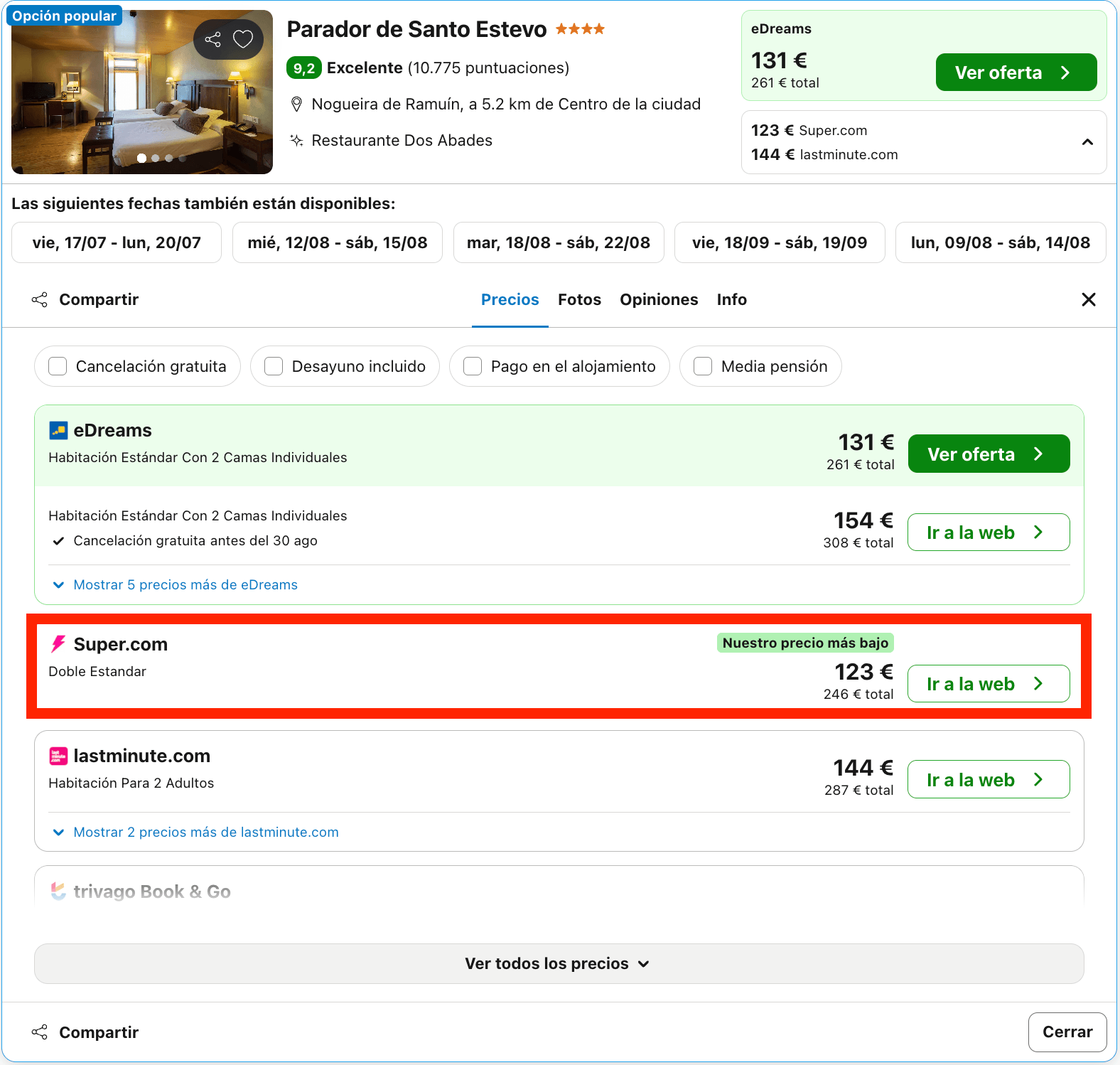Toggle the Cancelación gratuita checkbox
Image resolution: width=1120 pixels, height=1065 pixels.
coord(58,366)
